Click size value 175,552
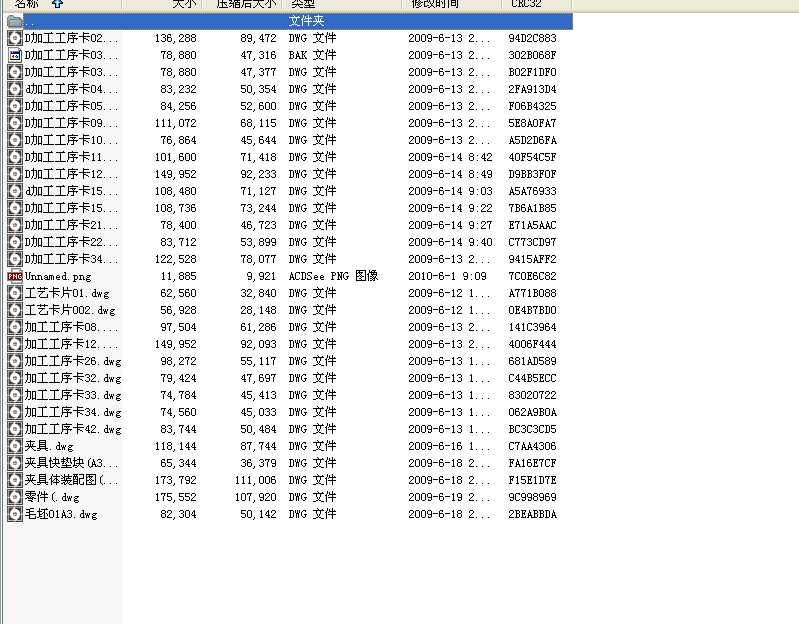The width and height of the screenshot is (799, 624). 176,497
